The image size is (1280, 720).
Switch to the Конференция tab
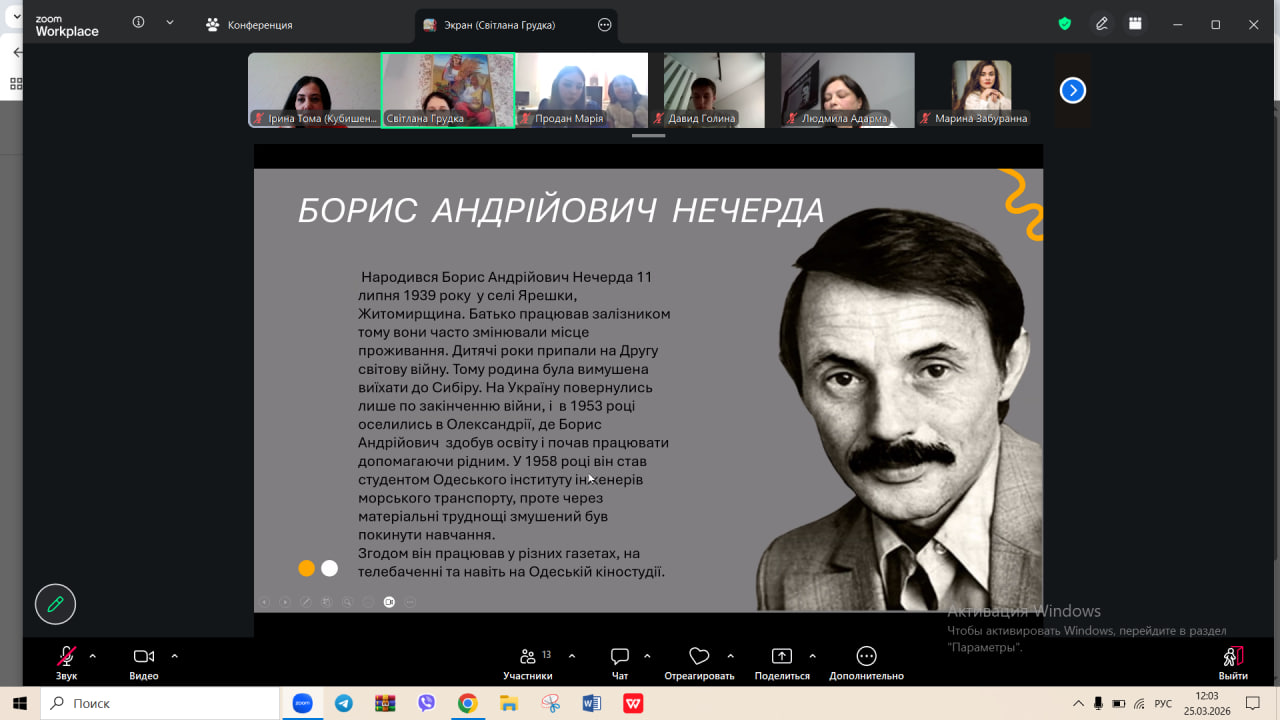coord(250,25)
